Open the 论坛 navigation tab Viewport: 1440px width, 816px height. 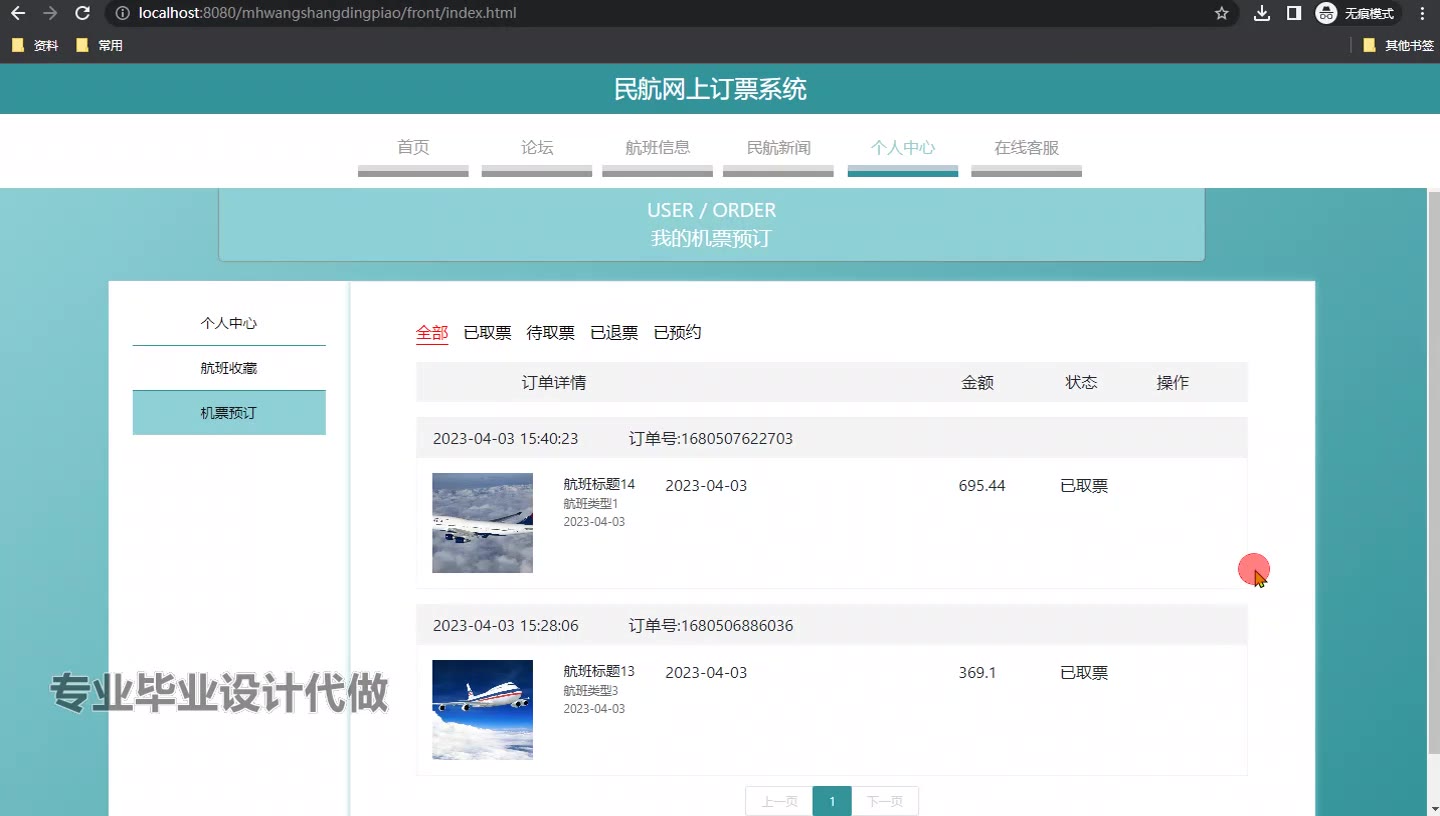tap(537, 148)
